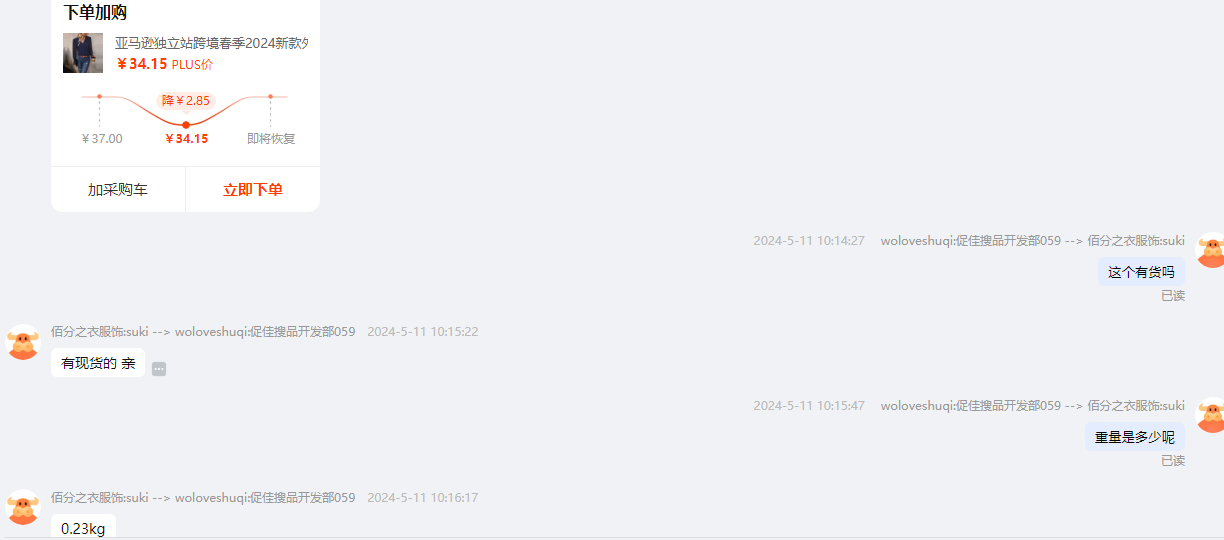Open the more options icon beside 有现货的 亲

click(x=159, y=369)
